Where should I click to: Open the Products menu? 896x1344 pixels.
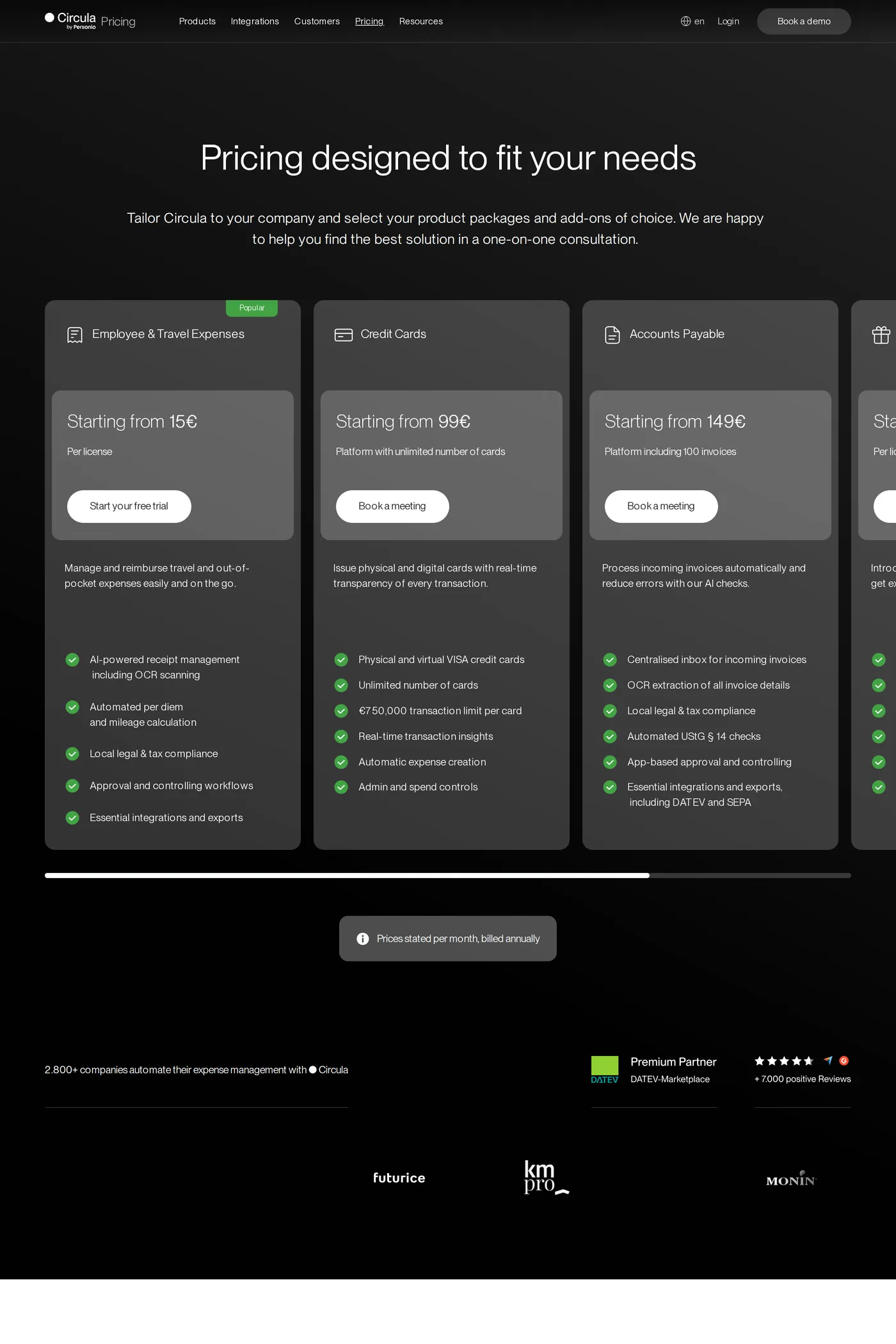(x=197, y=21)
